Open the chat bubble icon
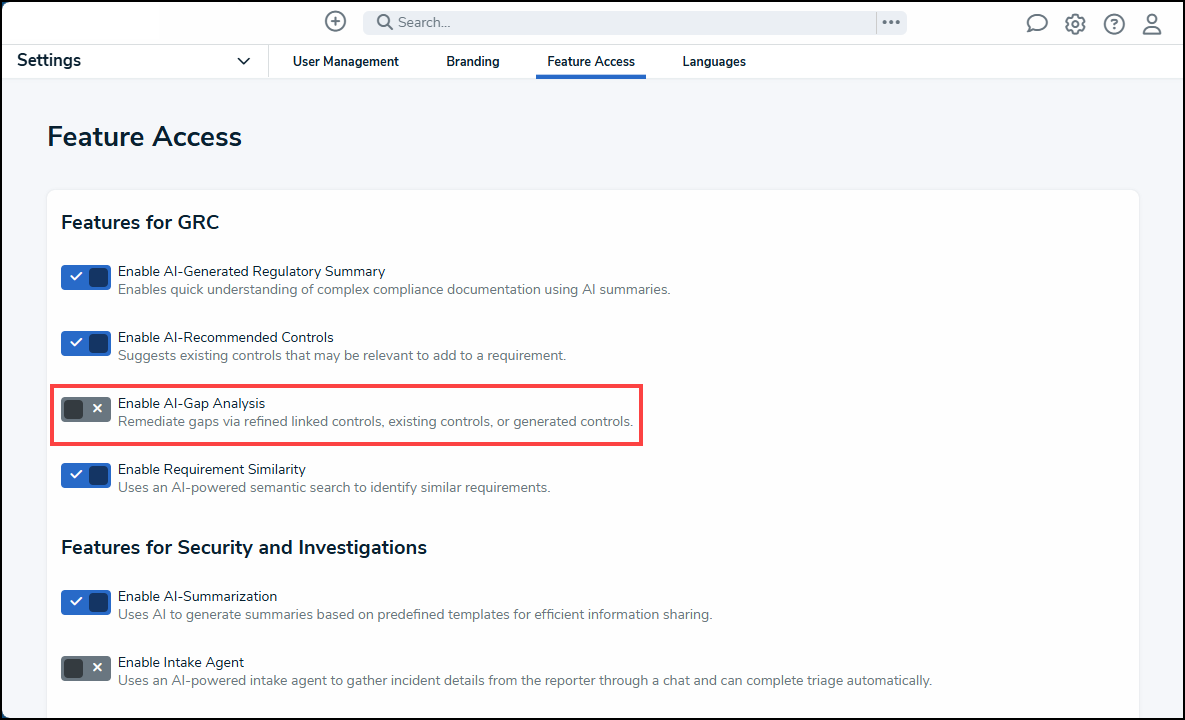Image resolution: width=1185 pixels, height=720 pixels. 1037,24
